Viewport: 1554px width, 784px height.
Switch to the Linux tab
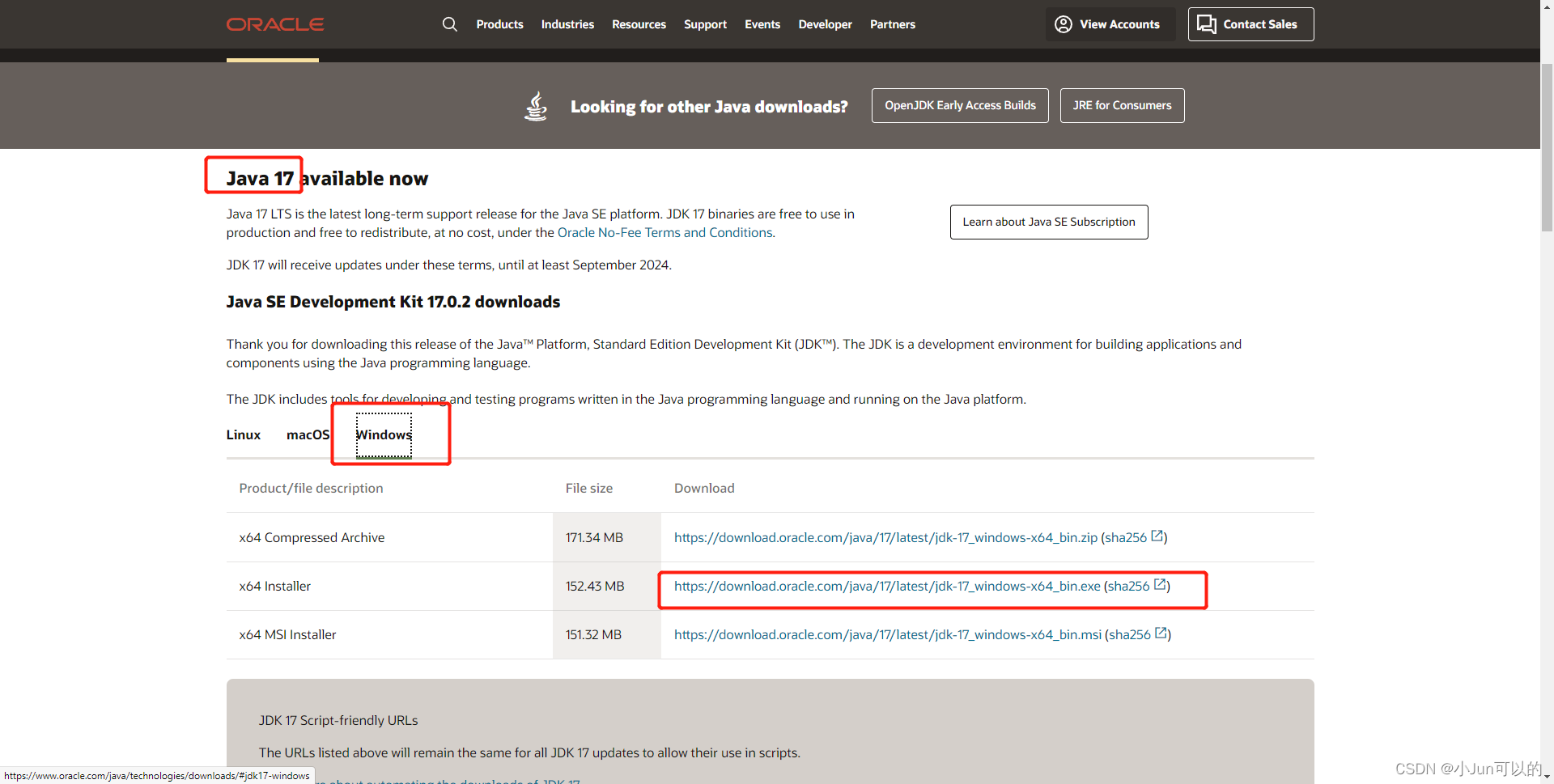click(244, 434)
